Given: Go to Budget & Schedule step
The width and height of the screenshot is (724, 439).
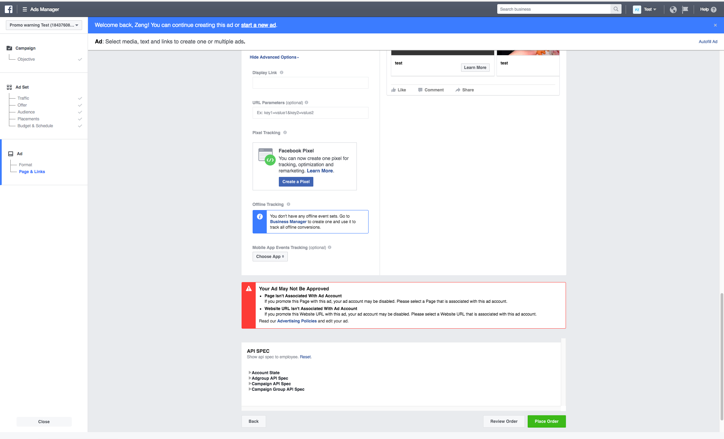Looking at the screenshot, I should click(x=35, y=126).
